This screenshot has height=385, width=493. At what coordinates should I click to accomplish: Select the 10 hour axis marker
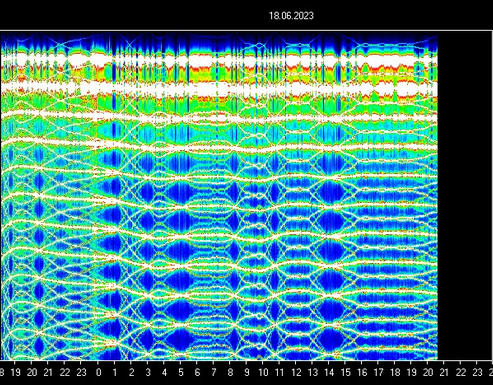click(263, 372)
